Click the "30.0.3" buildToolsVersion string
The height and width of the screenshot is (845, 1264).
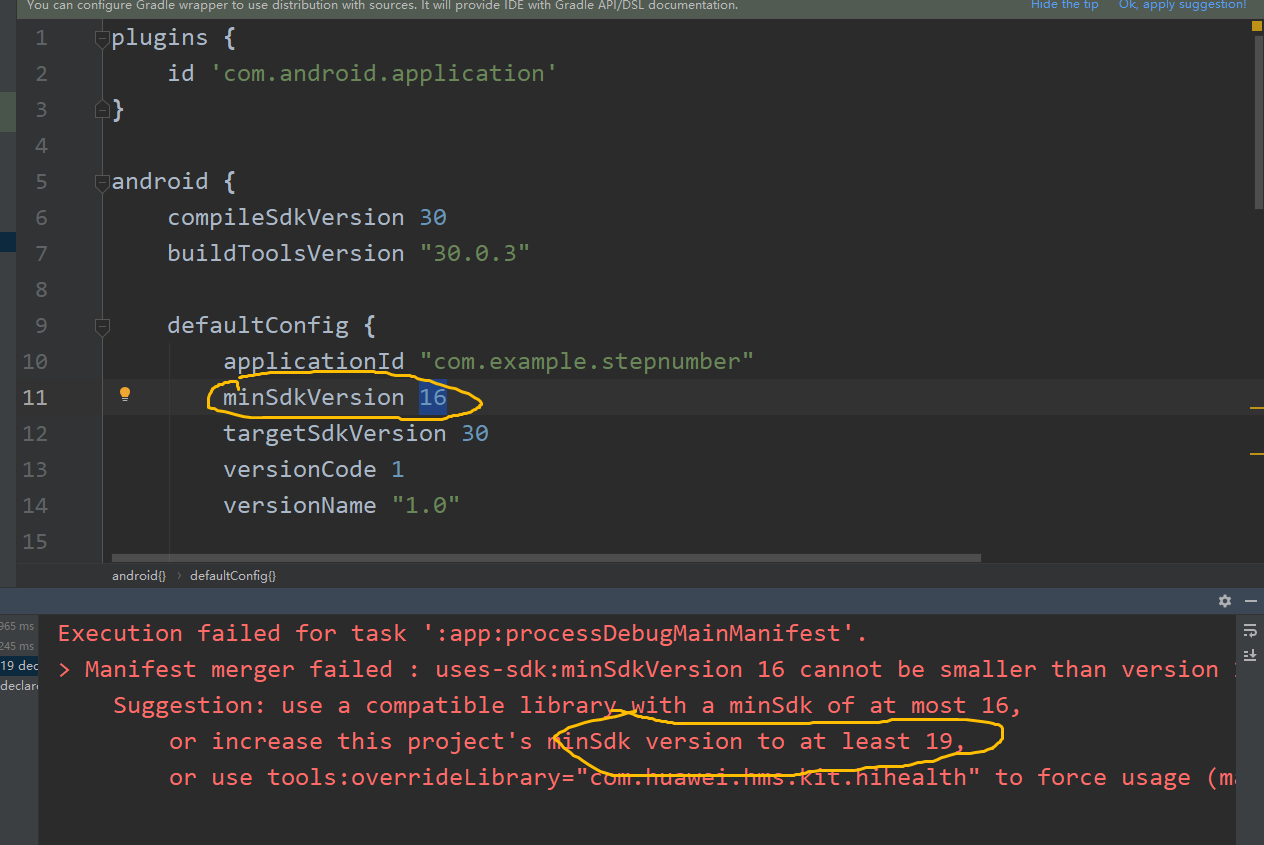click(x=475, y=253)
